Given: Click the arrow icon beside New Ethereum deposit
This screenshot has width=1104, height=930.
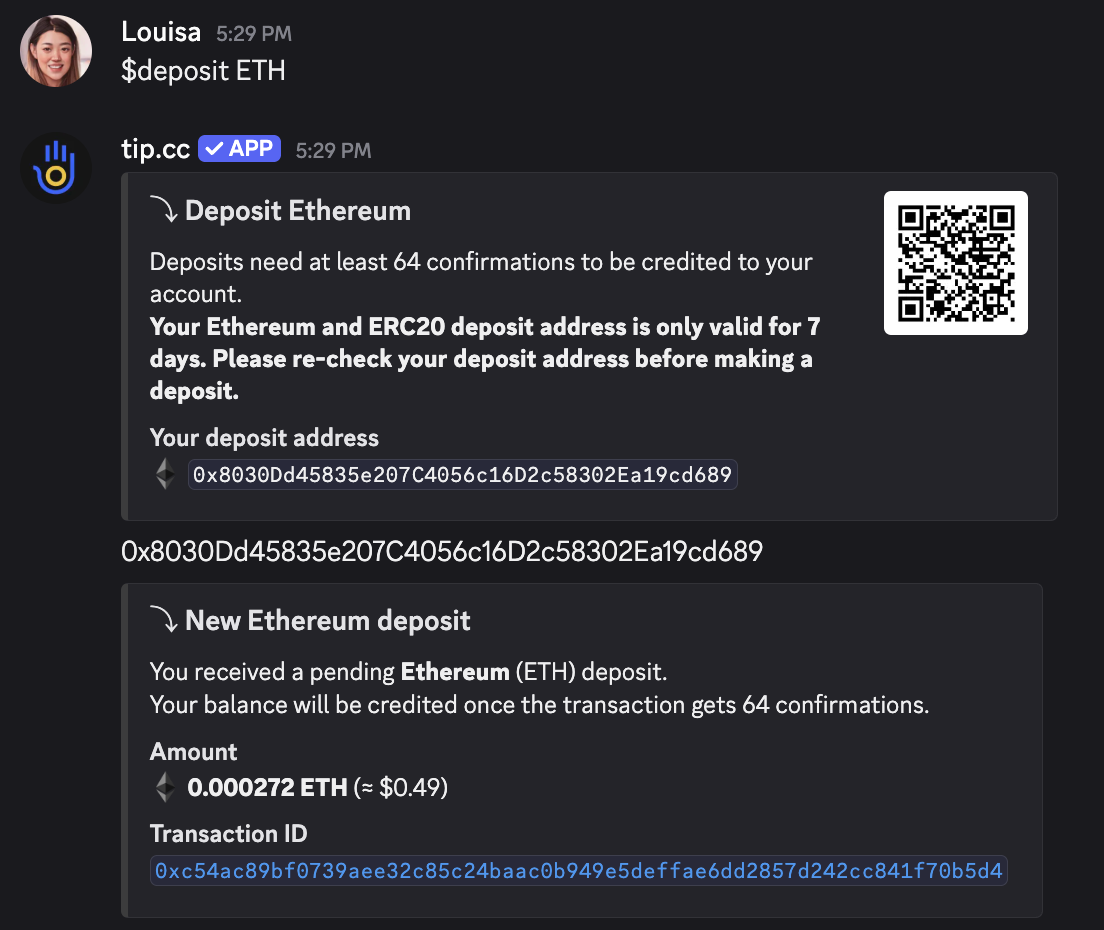Looking at the screenshot, I should point(164,620).
